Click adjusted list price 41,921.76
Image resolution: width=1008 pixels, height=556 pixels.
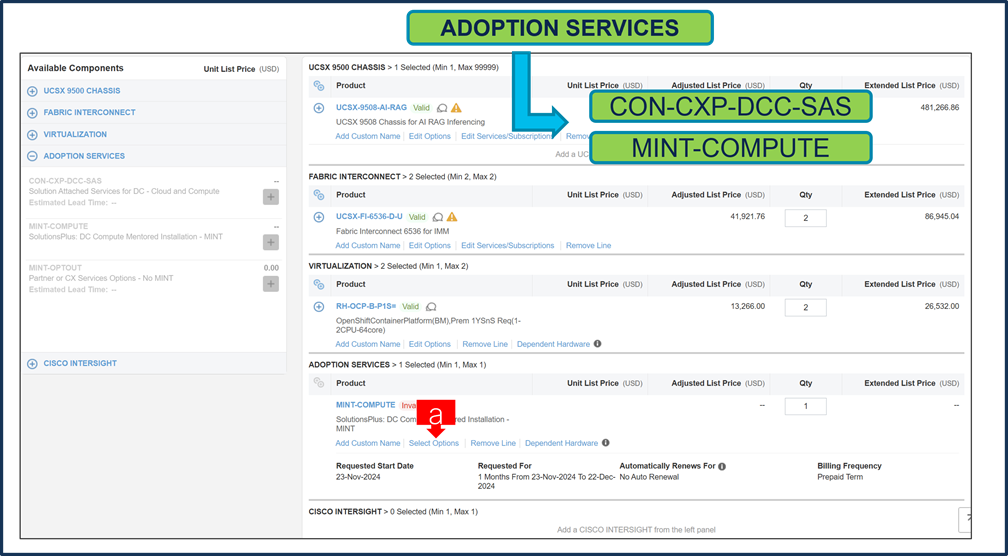click(x=748, y=217)
